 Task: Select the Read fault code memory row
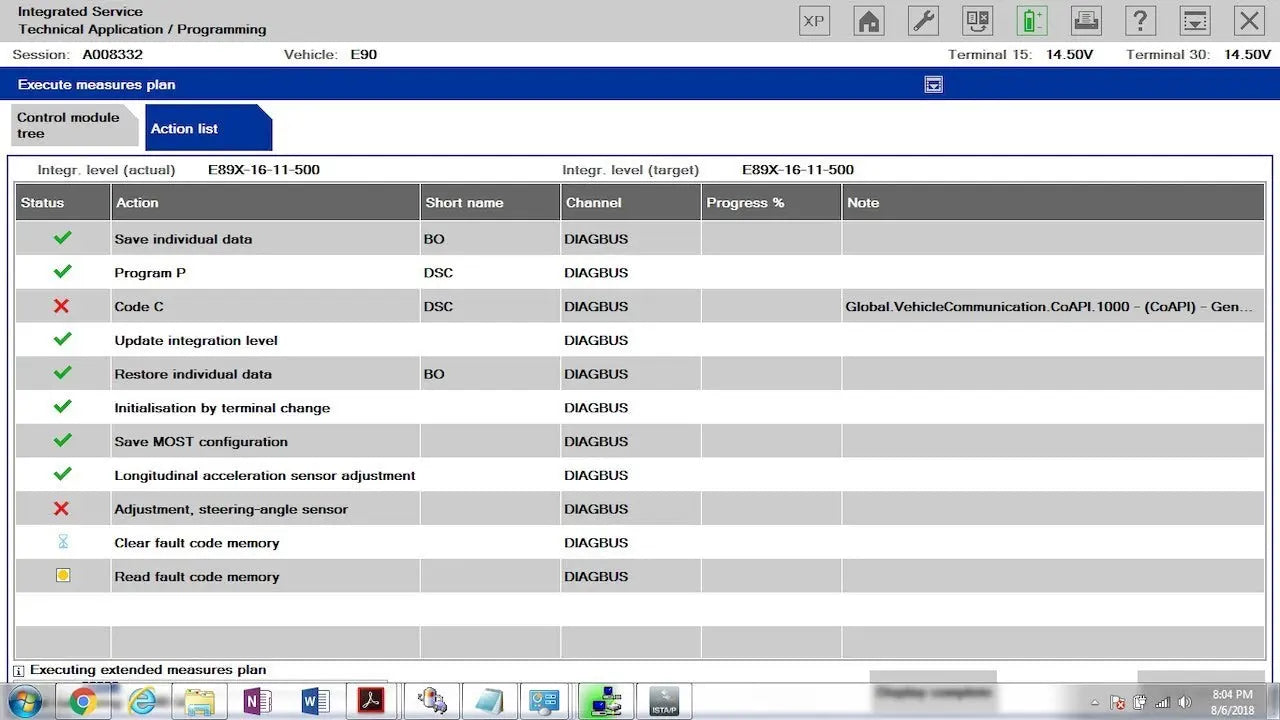pyautogui.click(x=197, y=577)
